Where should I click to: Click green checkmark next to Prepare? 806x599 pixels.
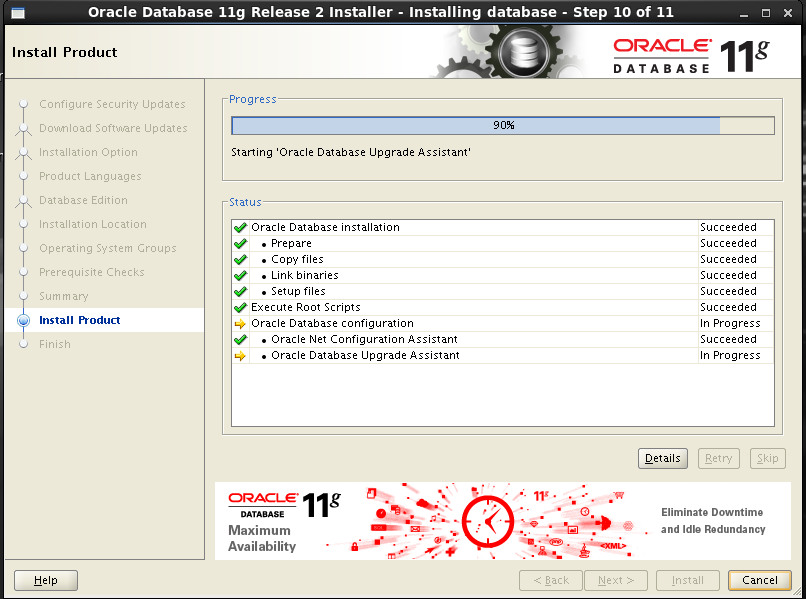pyautogui.click(x=240, y=243)
